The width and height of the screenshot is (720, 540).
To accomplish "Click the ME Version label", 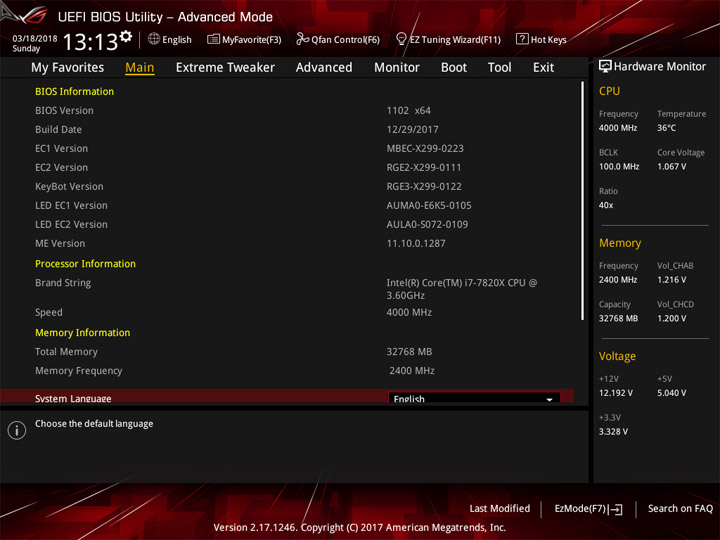I will pos(60,243).
